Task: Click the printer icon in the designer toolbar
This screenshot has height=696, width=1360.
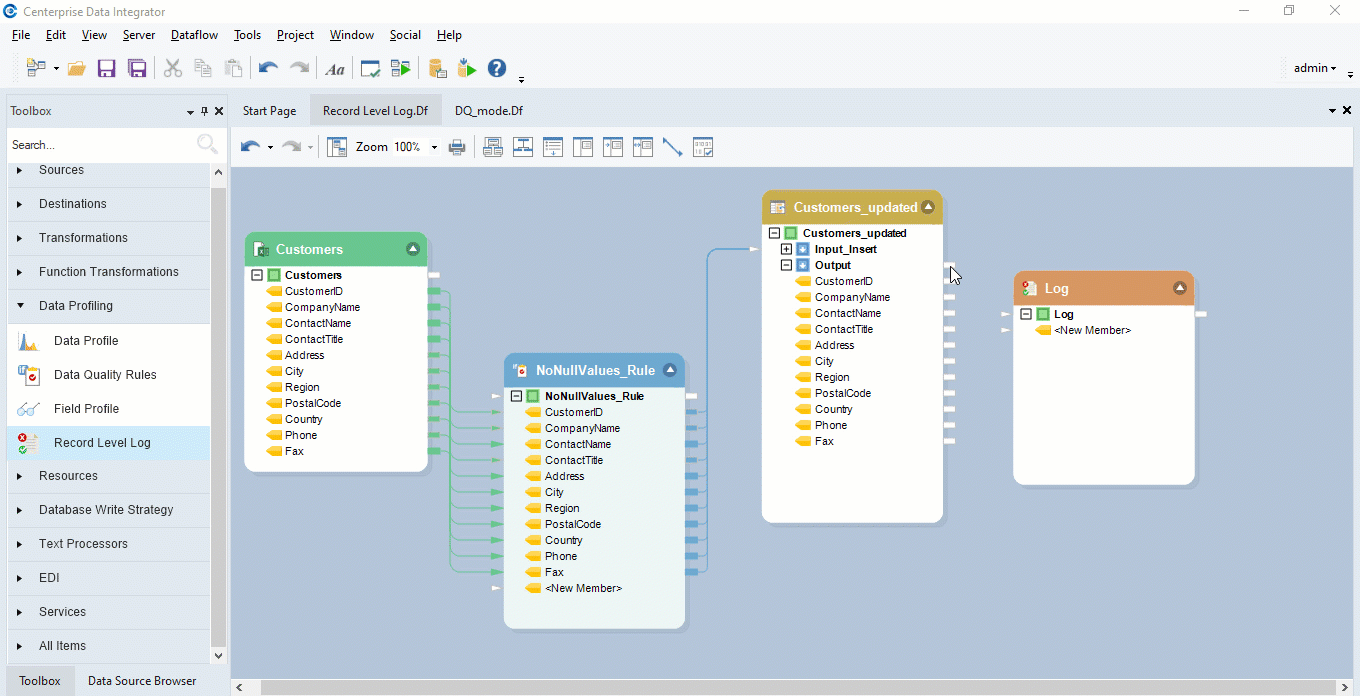Action: [457, 147]
